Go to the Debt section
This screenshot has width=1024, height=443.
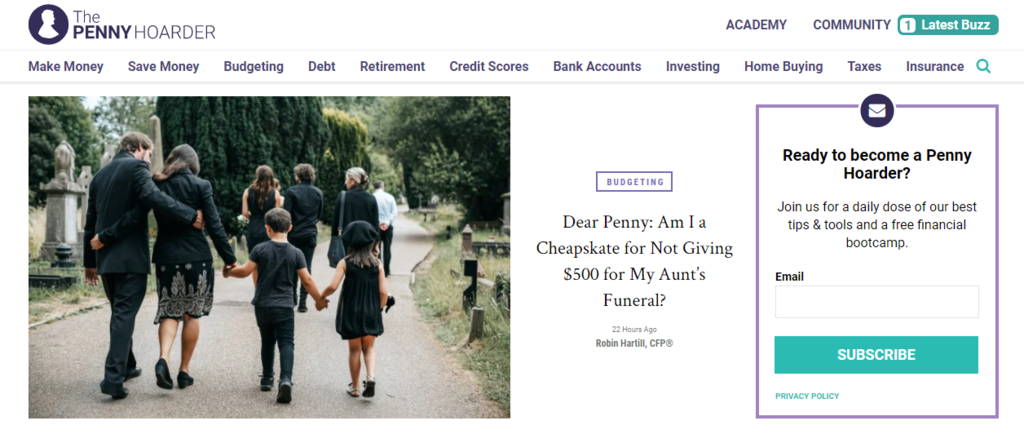[x=322, y=67]
